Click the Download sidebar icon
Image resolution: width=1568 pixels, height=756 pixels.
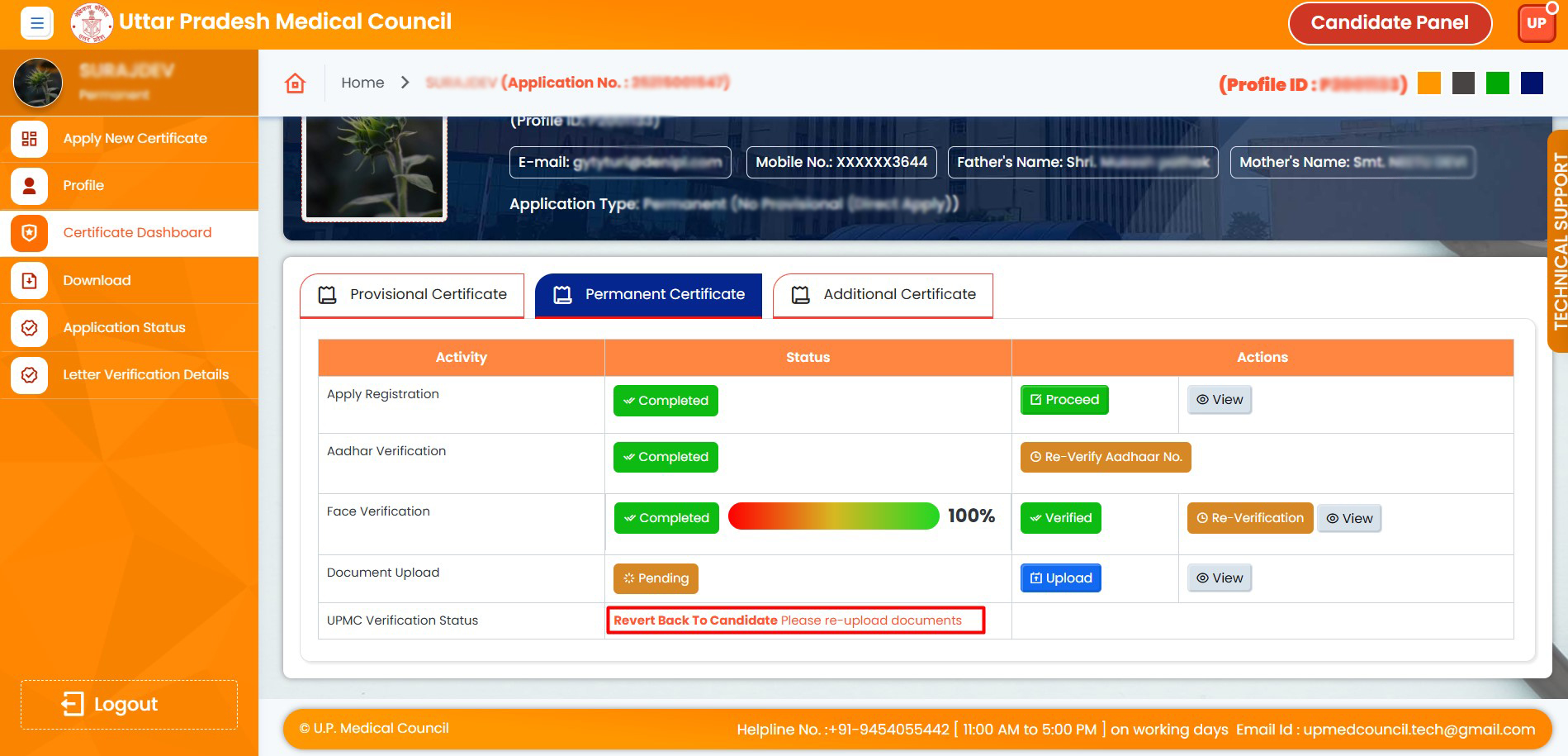coord(29,281)
